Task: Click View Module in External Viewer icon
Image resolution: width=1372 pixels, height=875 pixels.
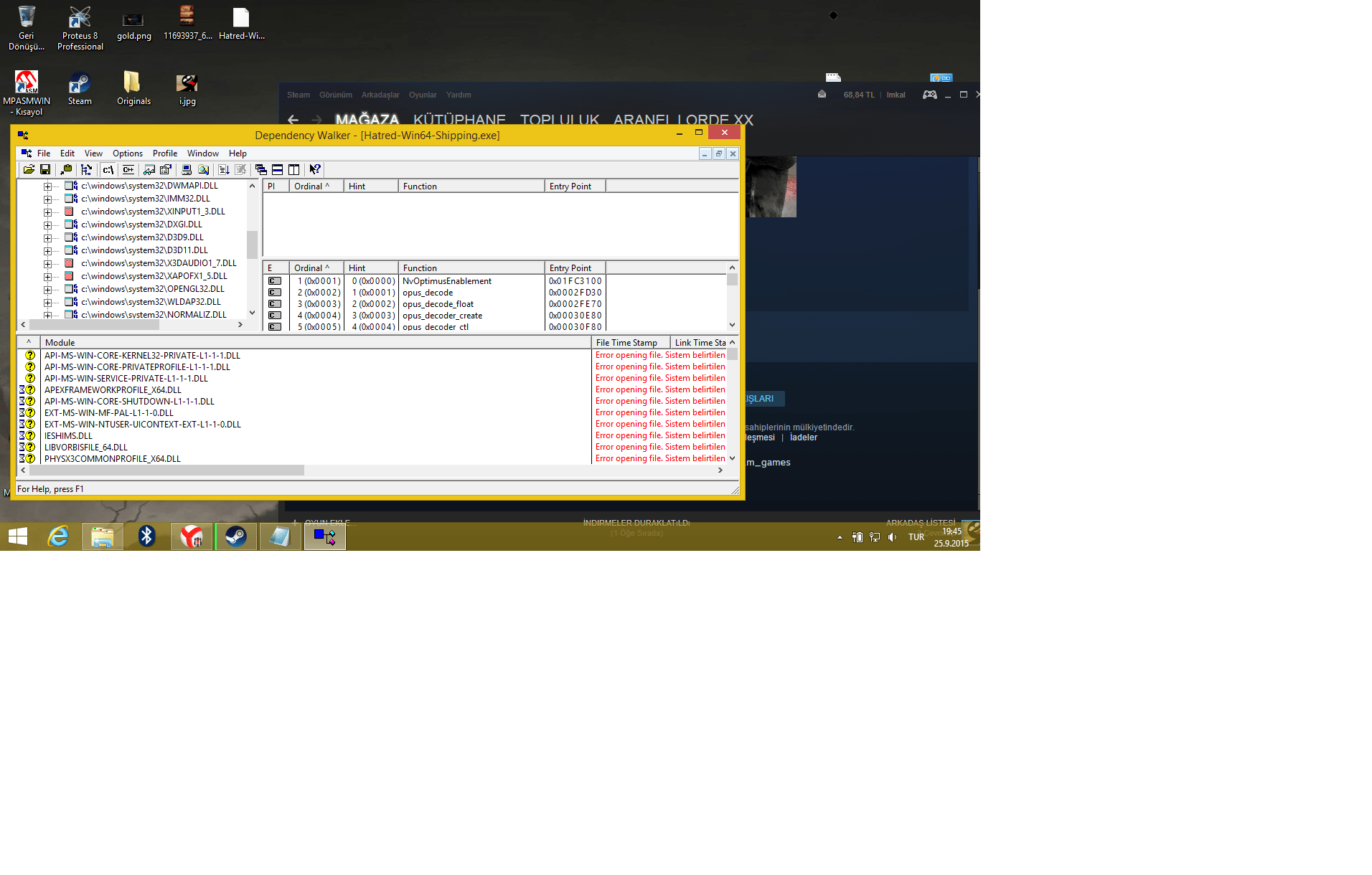Action: point(149,170)
